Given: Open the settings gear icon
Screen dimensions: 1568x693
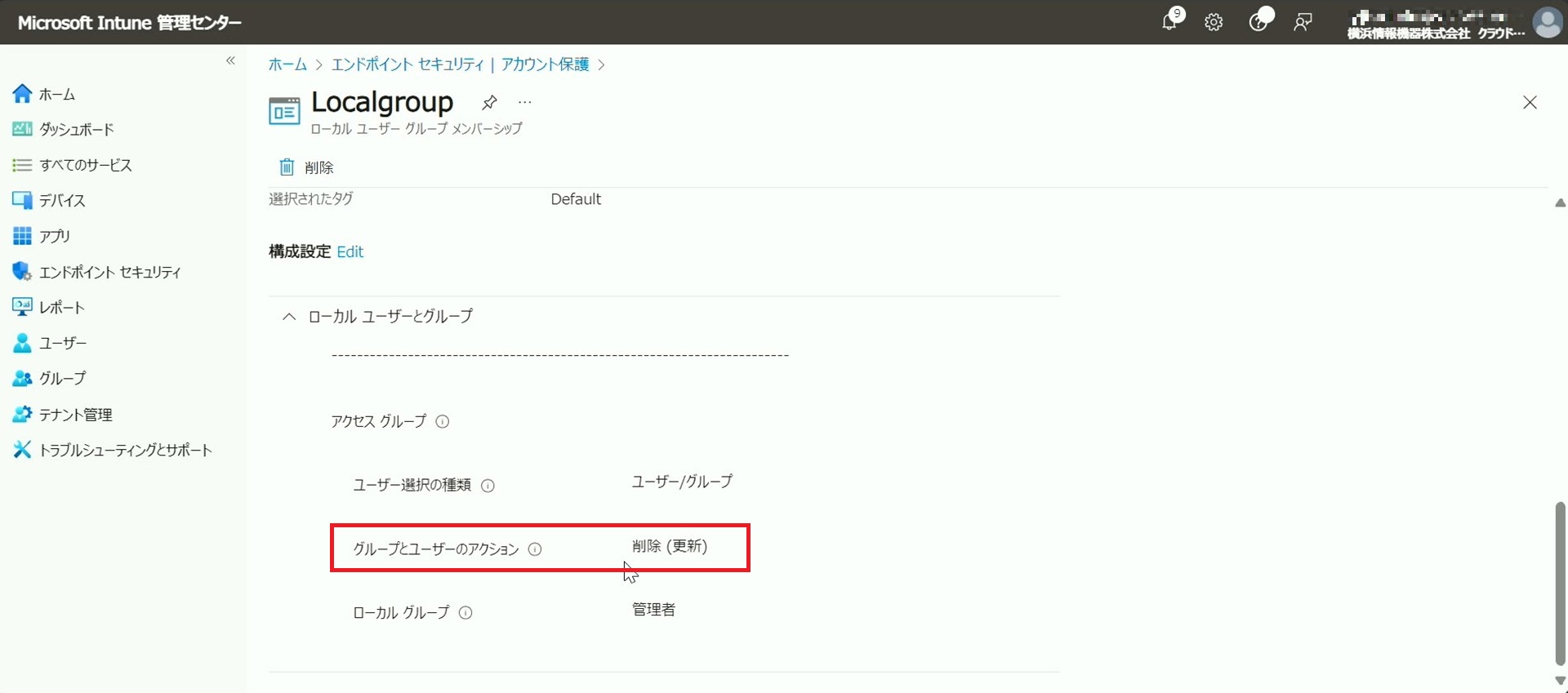Looking at the screenshot, I should 1214,22.
